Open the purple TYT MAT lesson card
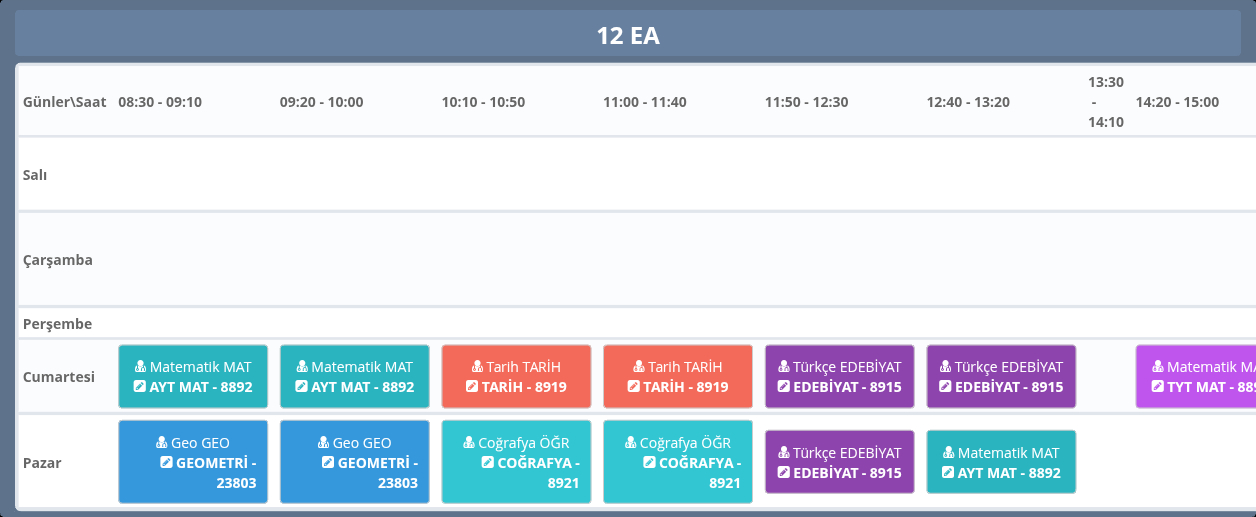Image resolution: width=1256 pixels, height=517 pixels. (x=1195, y=377)
